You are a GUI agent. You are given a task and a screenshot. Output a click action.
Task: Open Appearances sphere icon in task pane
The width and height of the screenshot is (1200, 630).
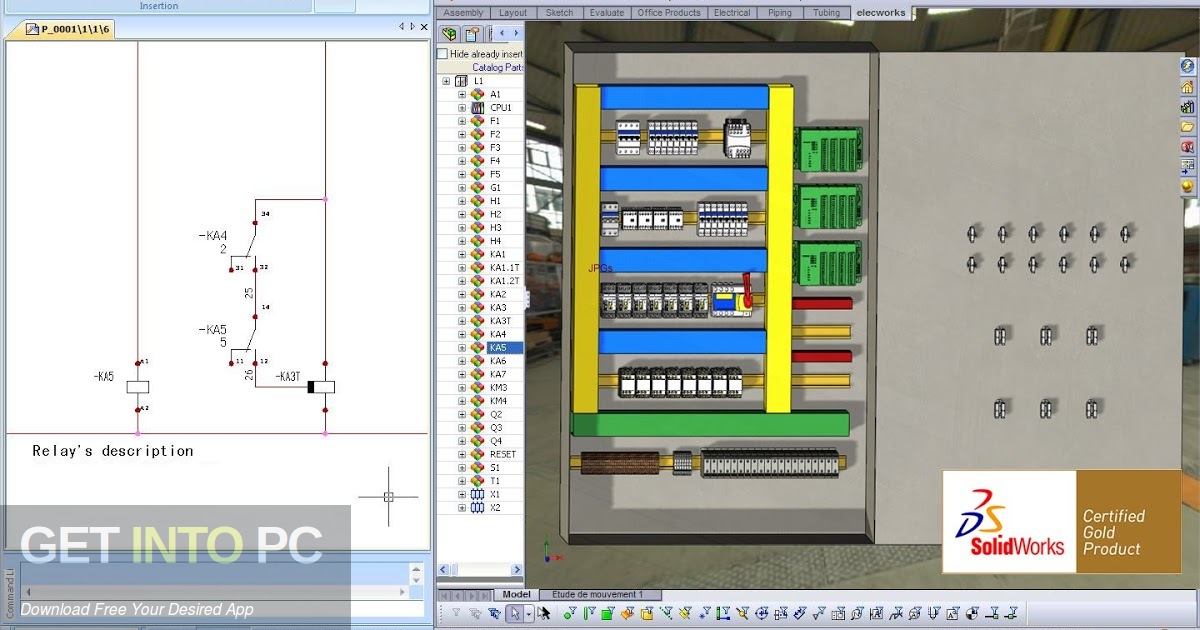(1187, 186)
